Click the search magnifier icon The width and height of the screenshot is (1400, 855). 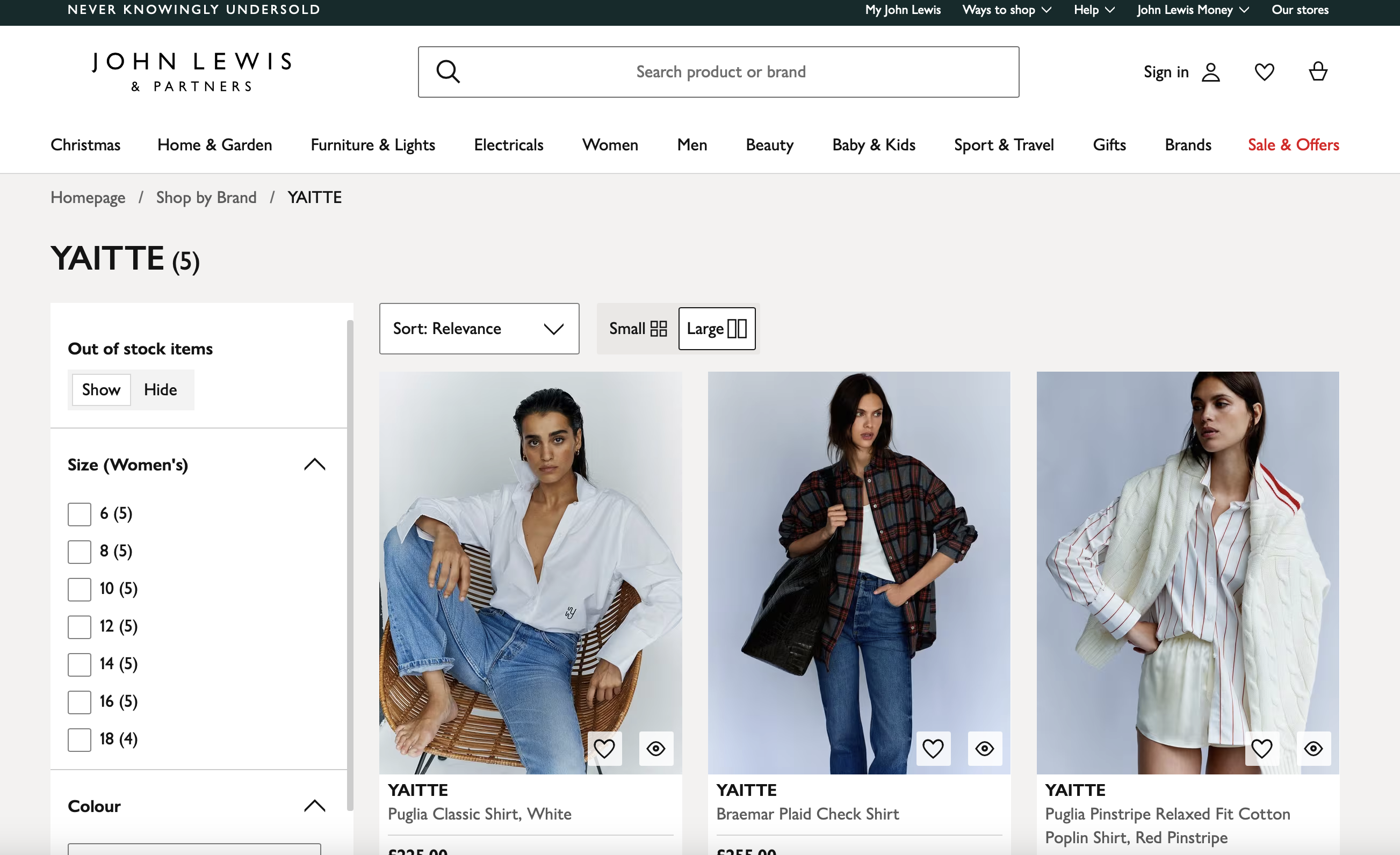tap(448, 72)
